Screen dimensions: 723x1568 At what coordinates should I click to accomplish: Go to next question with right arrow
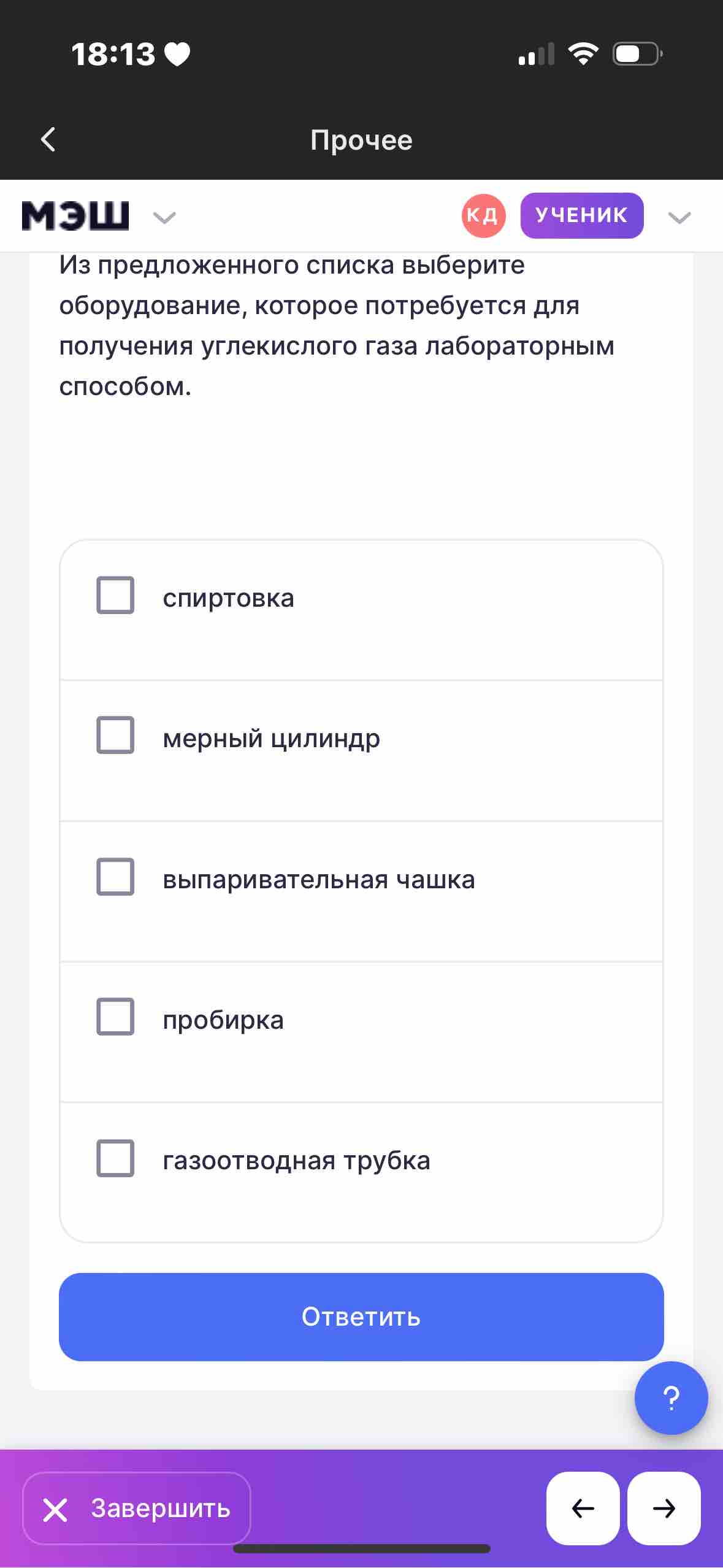(x=664, y=1508)
